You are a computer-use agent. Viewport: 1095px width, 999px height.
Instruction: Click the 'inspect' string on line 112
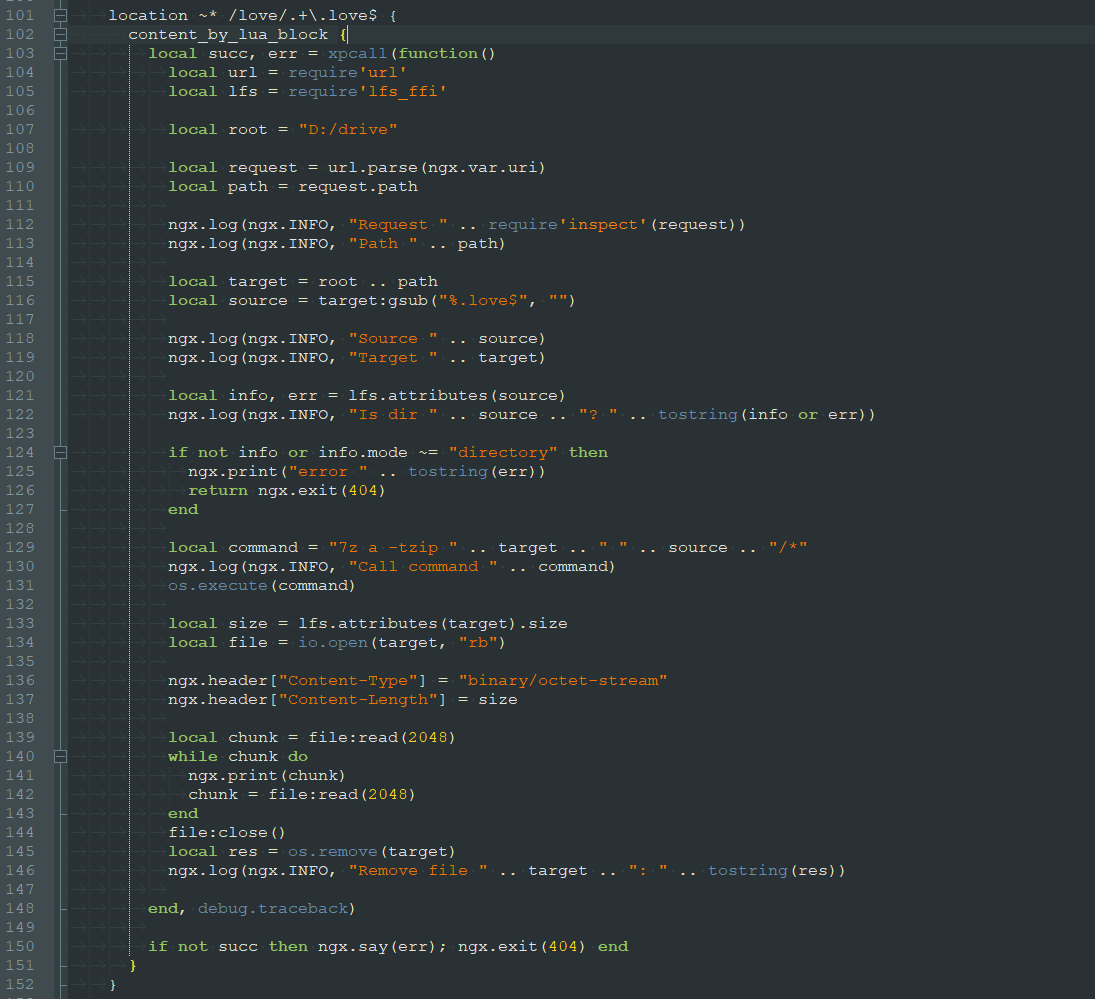603,225
